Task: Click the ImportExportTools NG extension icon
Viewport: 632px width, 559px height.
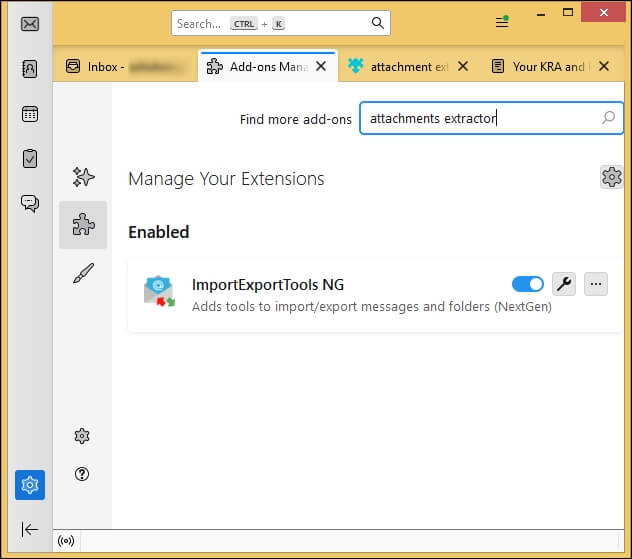Action: click(159, 291)
